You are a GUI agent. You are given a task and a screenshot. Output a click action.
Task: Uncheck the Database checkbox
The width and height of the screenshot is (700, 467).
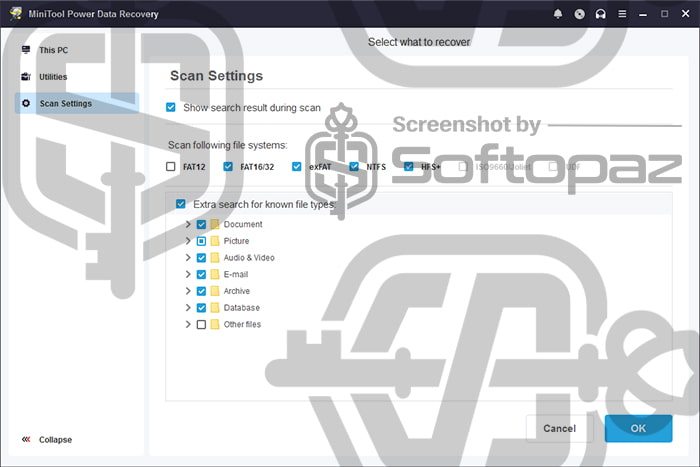[201, 308]
